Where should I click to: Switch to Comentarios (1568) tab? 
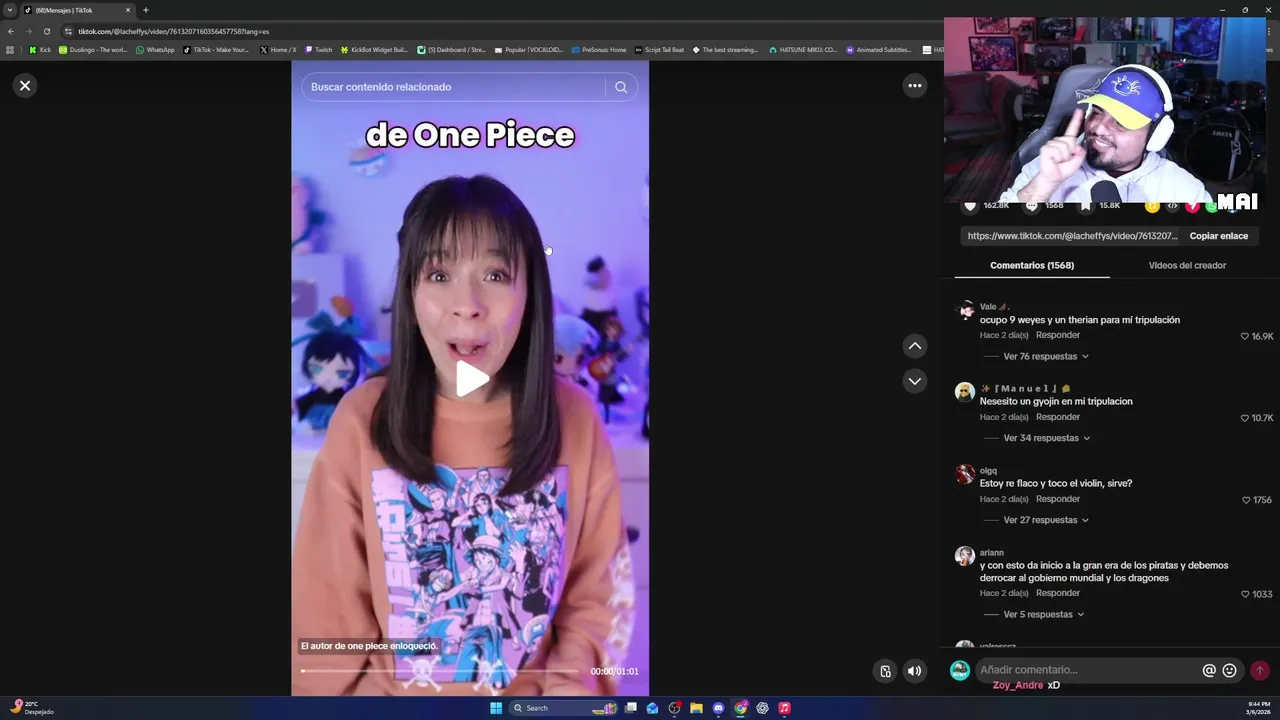coord(1032,265)
